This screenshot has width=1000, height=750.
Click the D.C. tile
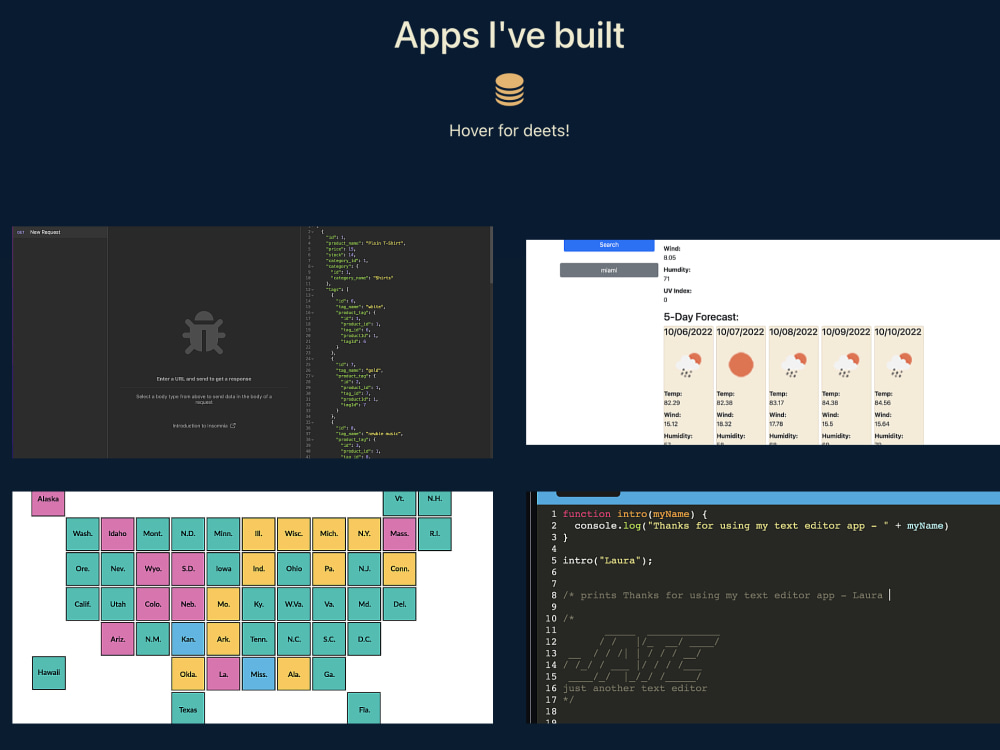[x=364, y=639]
